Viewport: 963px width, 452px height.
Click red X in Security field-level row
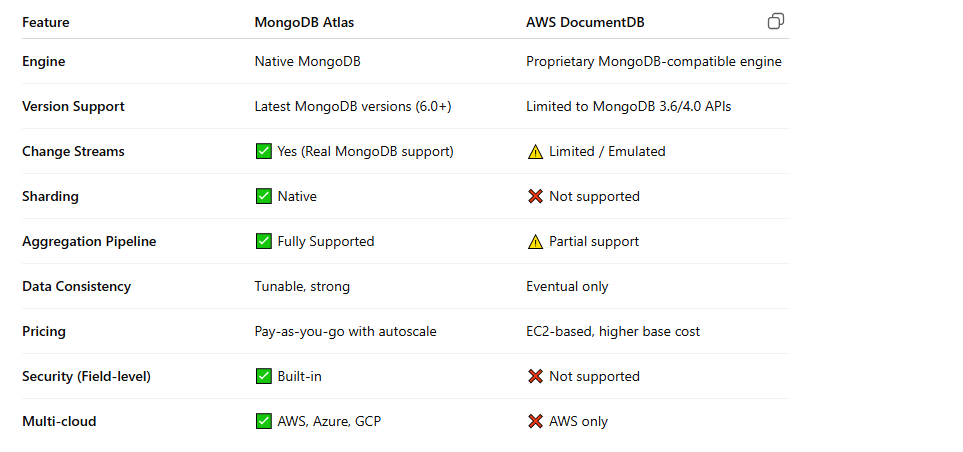[x=535, y=376]
